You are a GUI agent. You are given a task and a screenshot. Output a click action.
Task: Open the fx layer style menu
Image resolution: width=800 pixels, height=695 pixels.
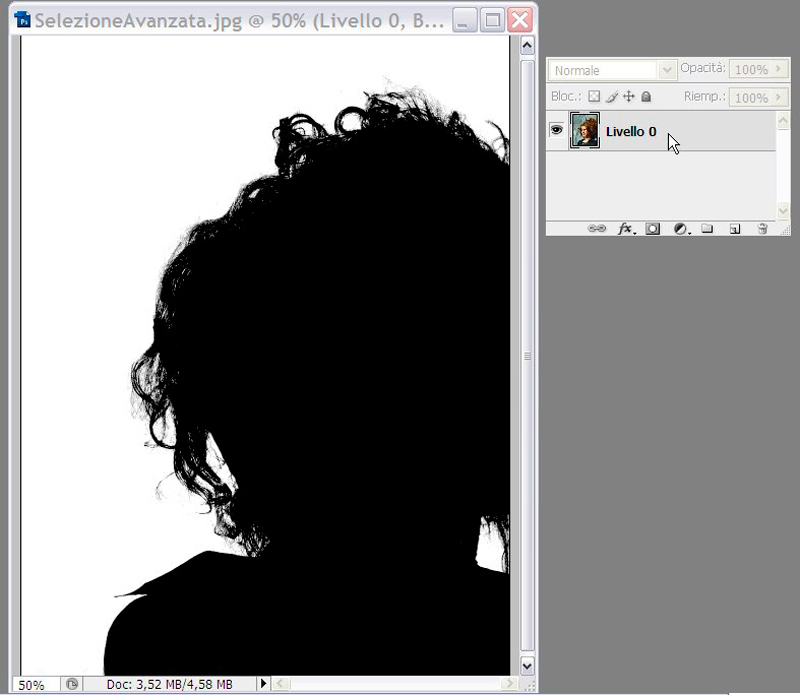point(626,229)
